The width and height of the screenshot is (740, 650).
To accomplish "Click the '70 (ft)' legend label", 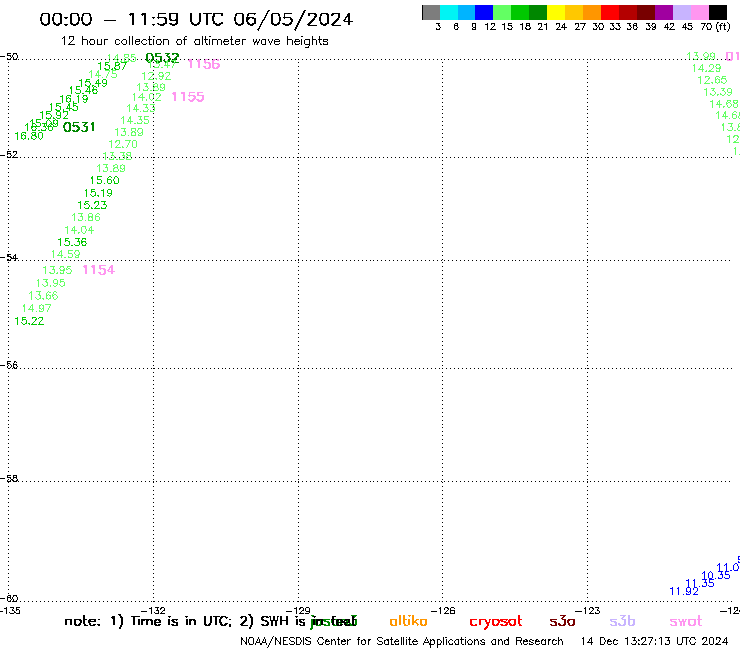I will [715, 27].
